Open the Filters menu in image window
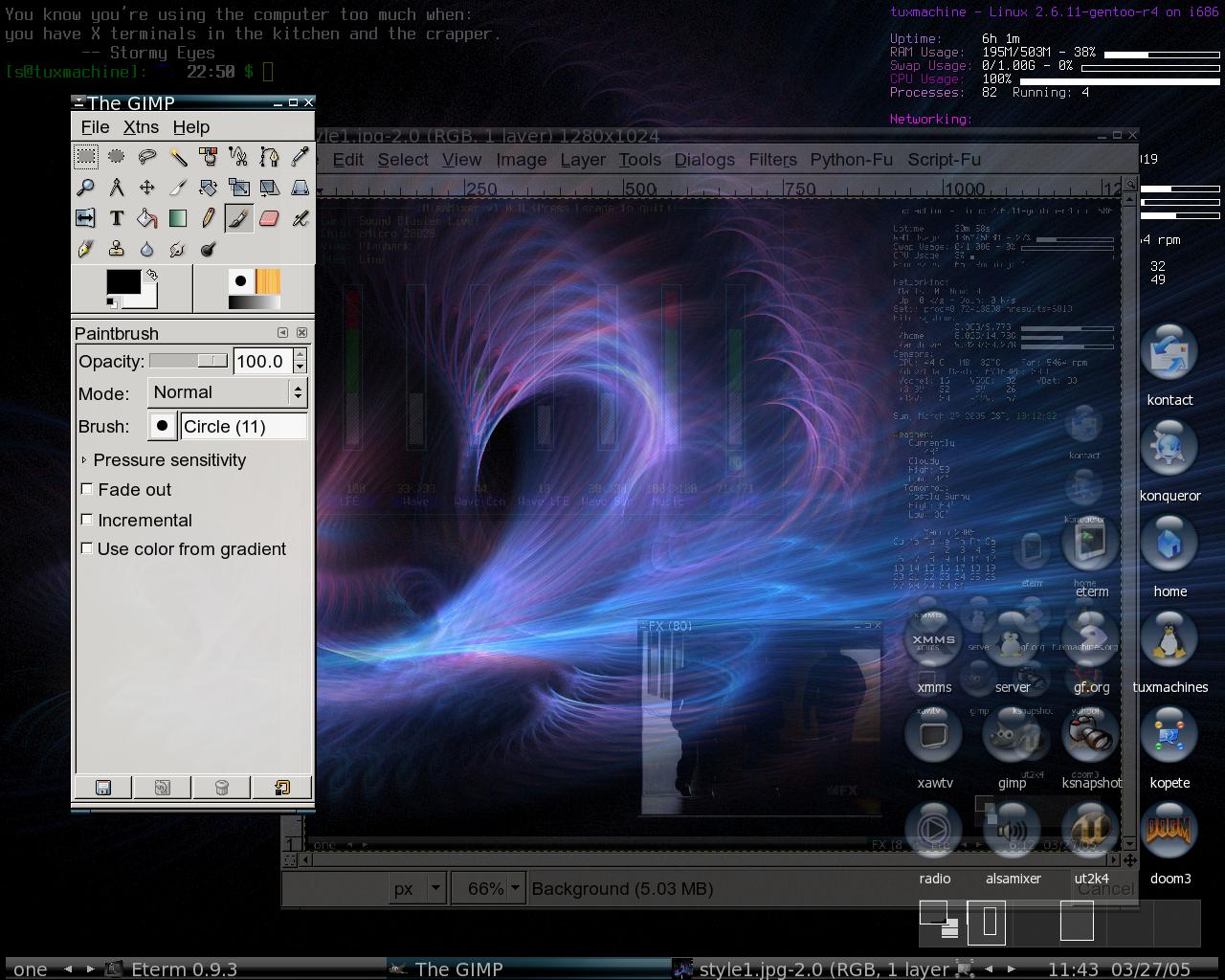Image resolution: width=1225 pixels, height=980 pixels. (x=772, y=160)
